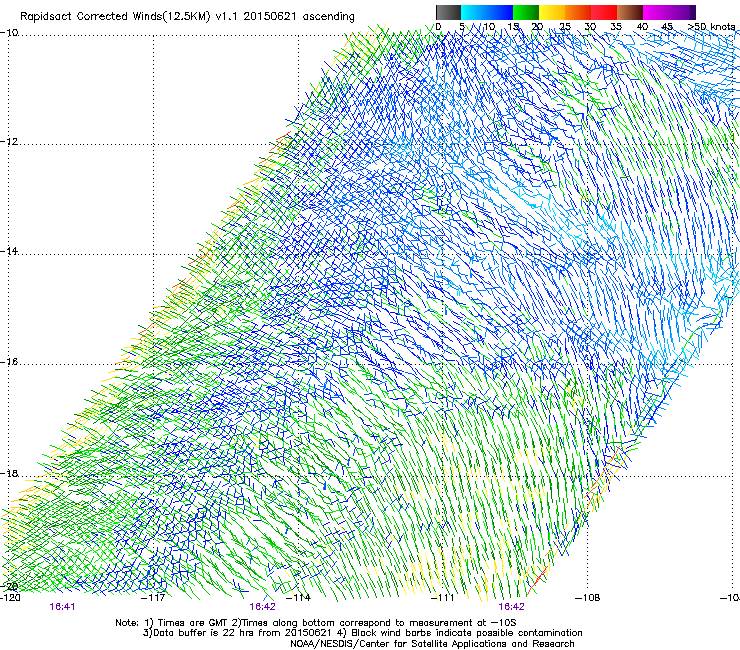Click the longitude axis label -108
The width and height of the screenshot is (740, 650).
pos(588,598)
